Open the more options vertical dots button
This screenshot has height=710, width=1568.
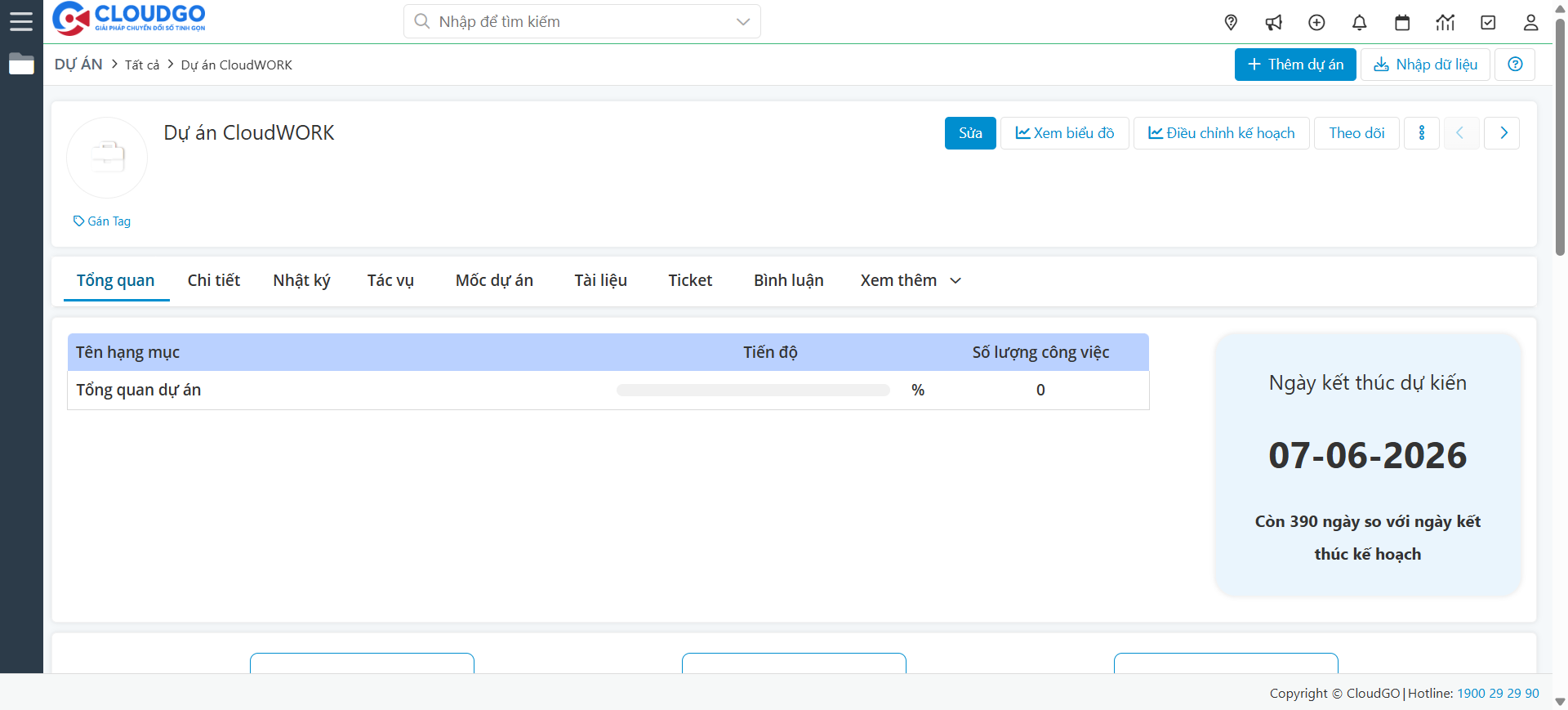[1422, 133]
